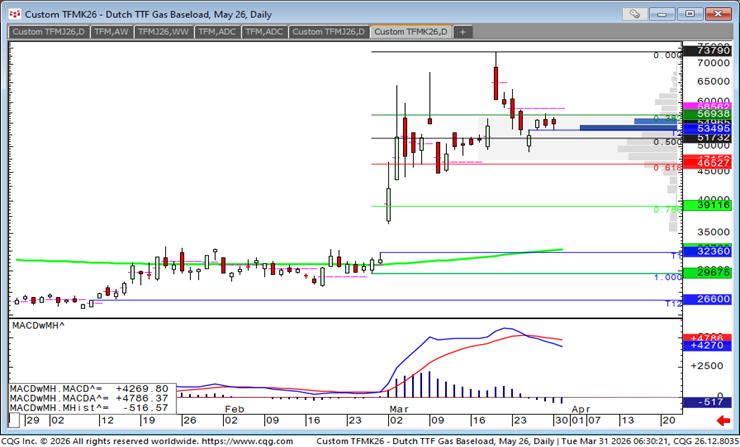Switch to the TFM,AW tab

[x=111, y=32]
